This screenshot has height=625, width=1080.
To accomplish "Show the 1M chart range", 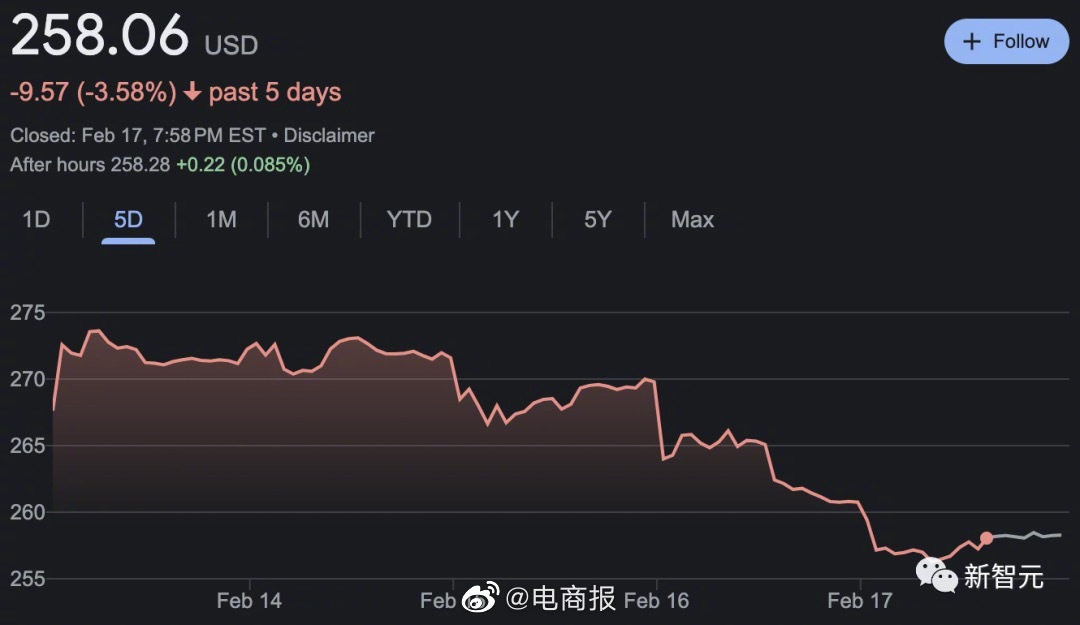I will coord(221,220).
